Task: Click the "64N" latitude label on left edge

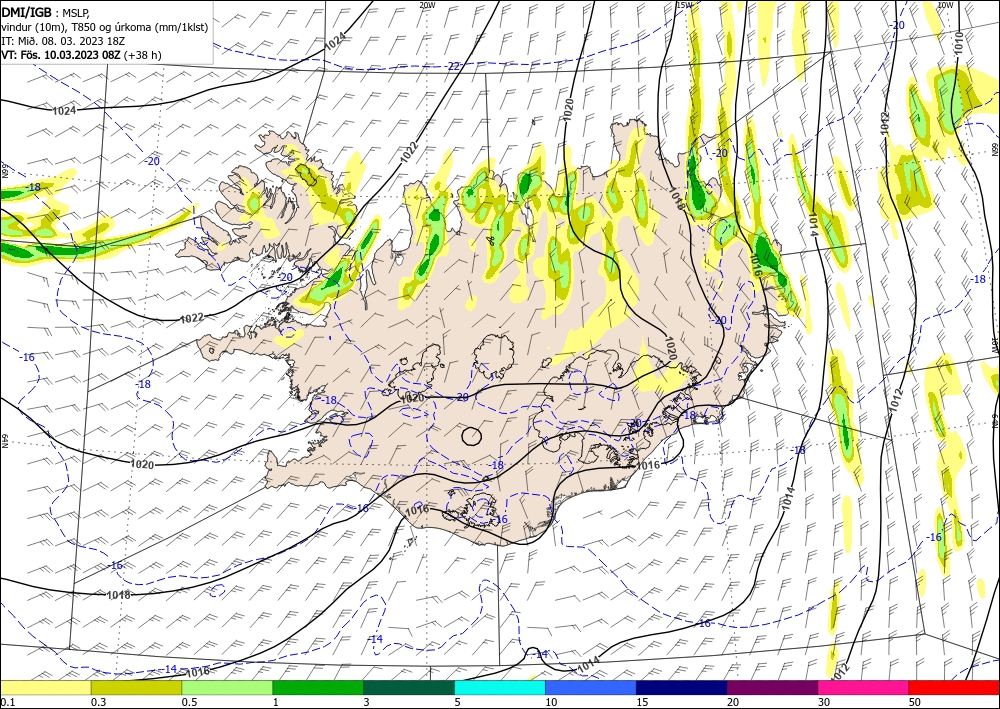Action: pyautogui.click(x=4, y=441)
